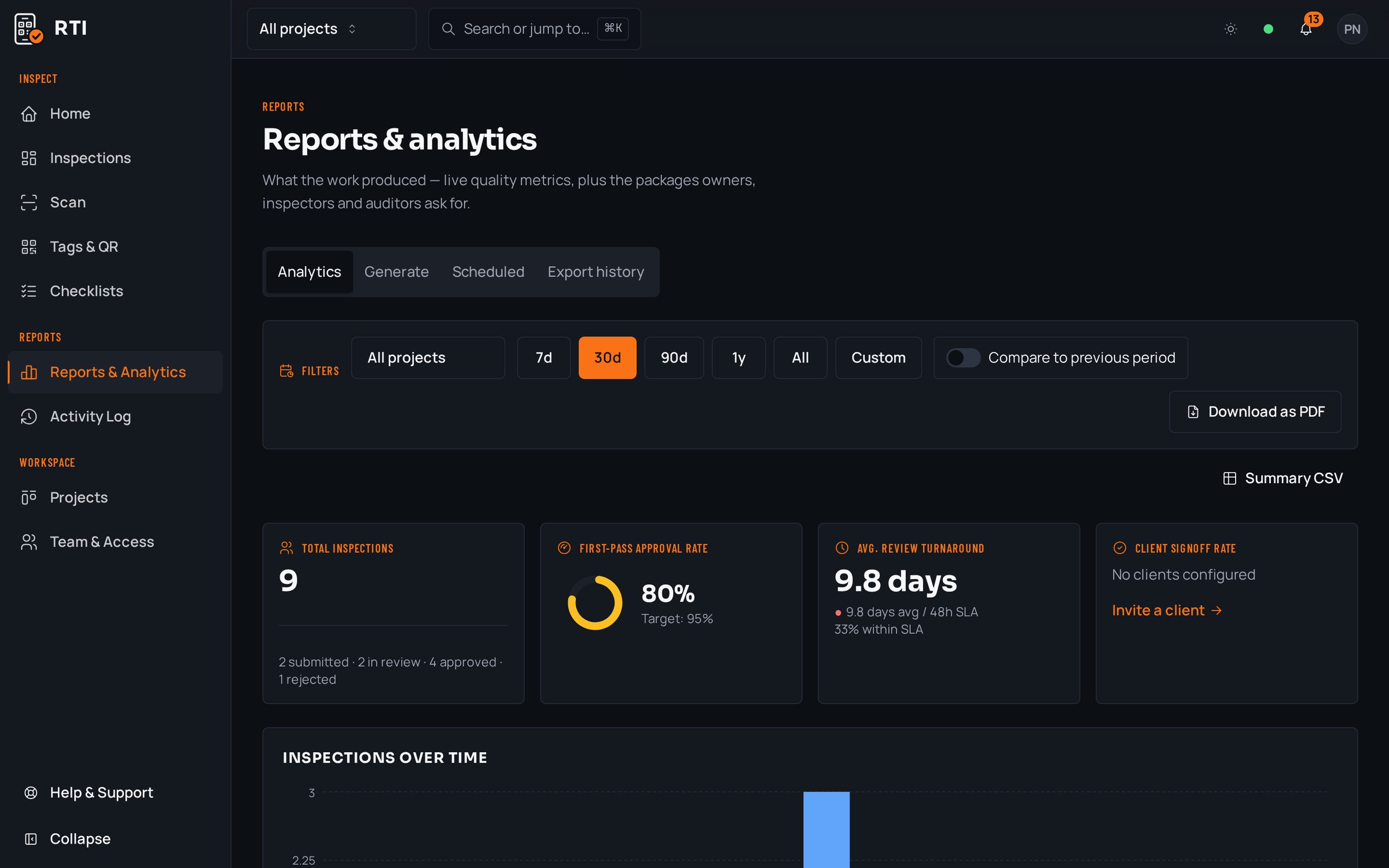
Task: Switch to the Scheduled tab
Action: pyautogui.click(x=488, y=272)
